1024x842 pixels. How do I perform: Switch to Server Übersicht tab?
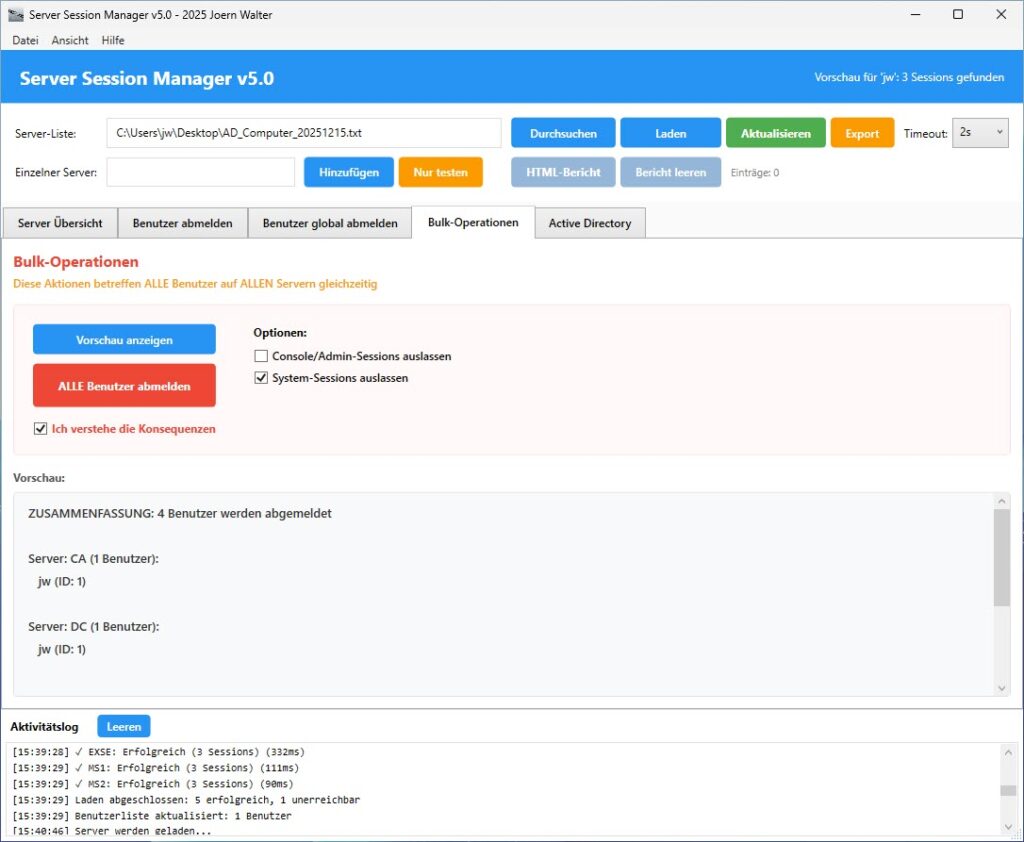coord(60,223)
